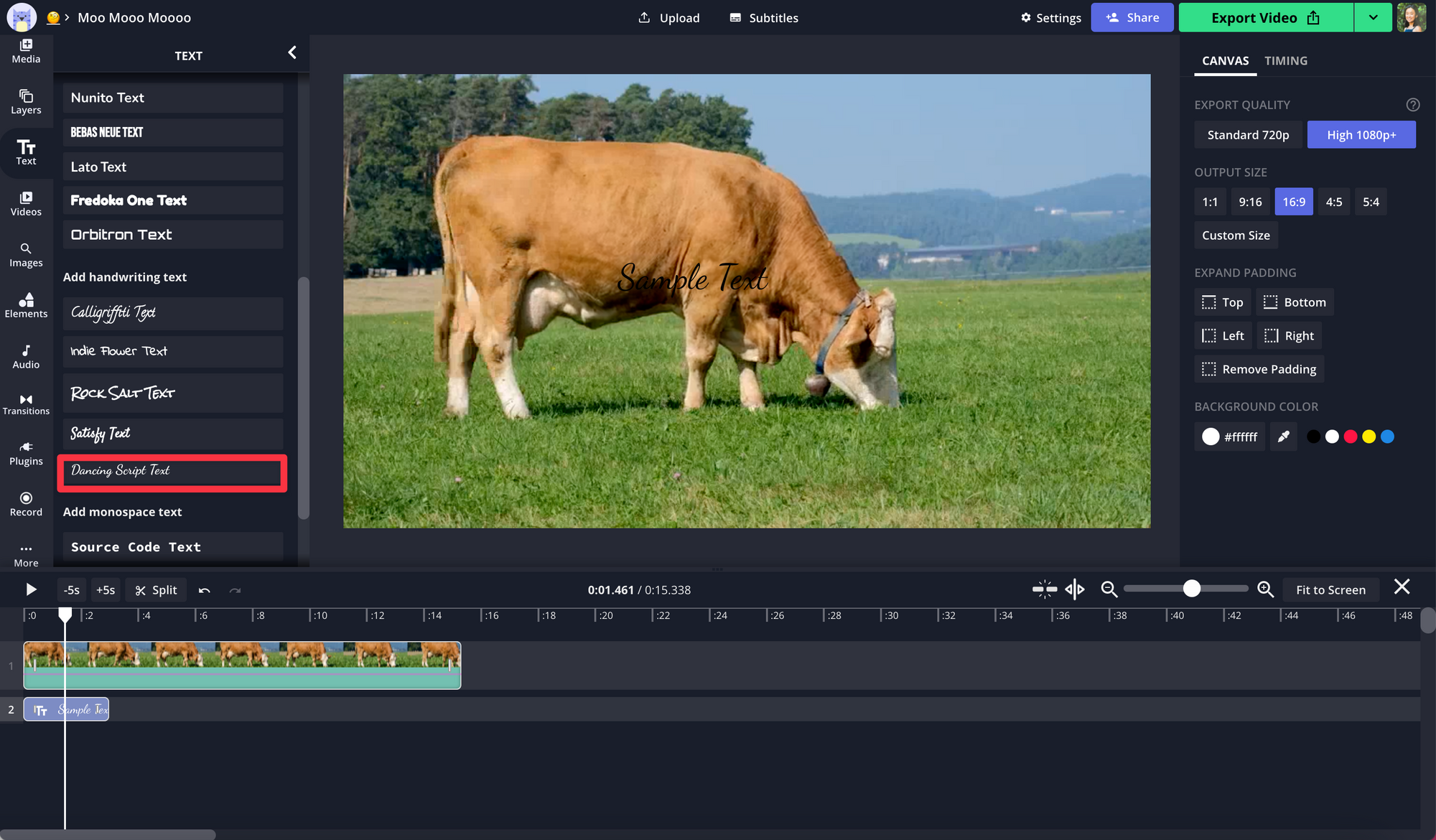Collapse the TEXT panel with chevron
The image size is (1436, 840).
[x=292, y=52]
